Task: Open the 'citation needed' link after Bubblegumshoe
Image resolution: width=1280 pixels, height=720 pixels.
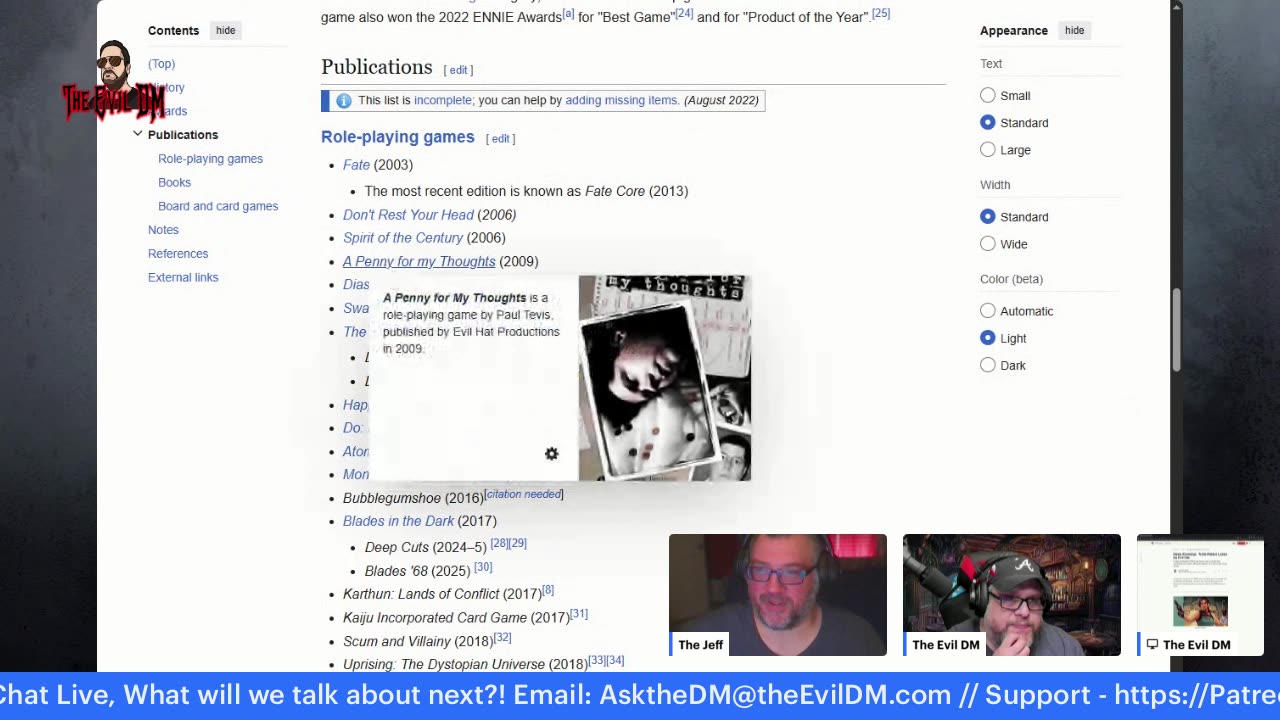Action: point(523,494)
